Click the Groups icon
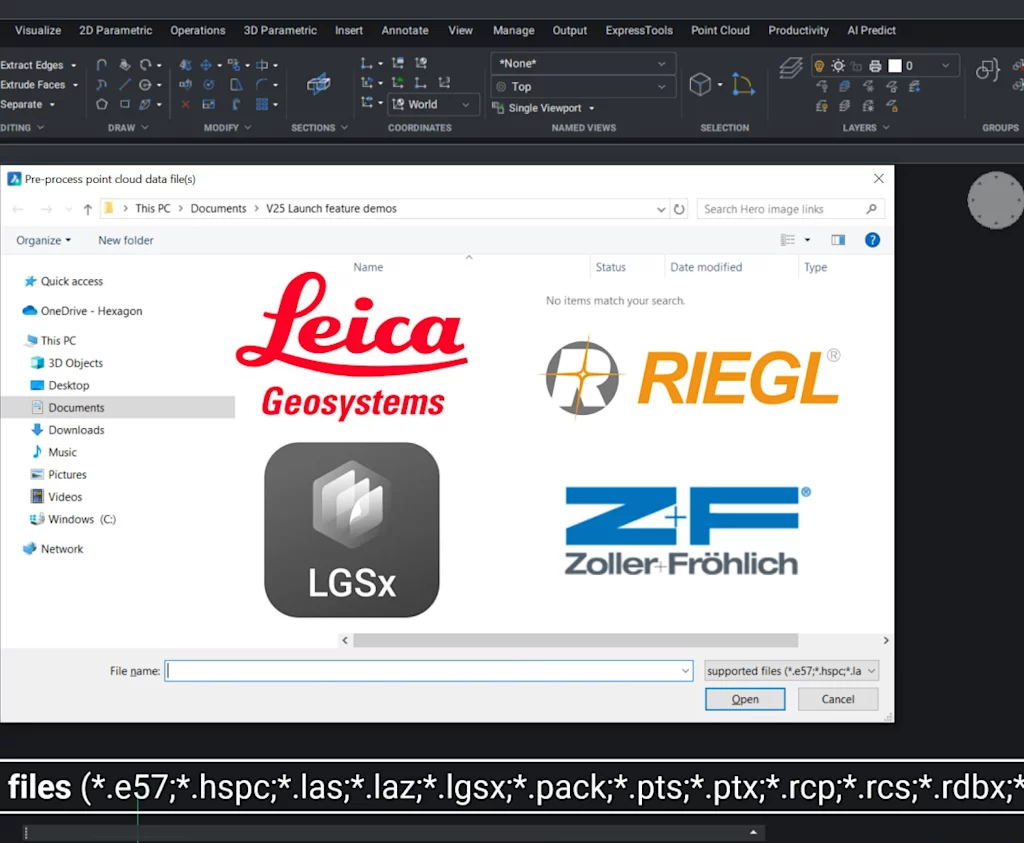This screenshot has width=1024, height=843. 987,69
